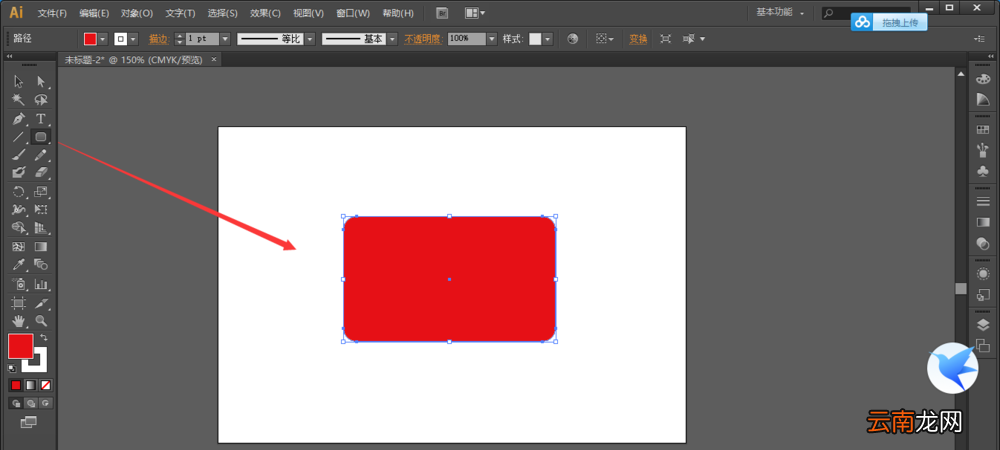Open the Symbols panel club icon
This screenshot has height=450, width=1000.
click(983, 171)
